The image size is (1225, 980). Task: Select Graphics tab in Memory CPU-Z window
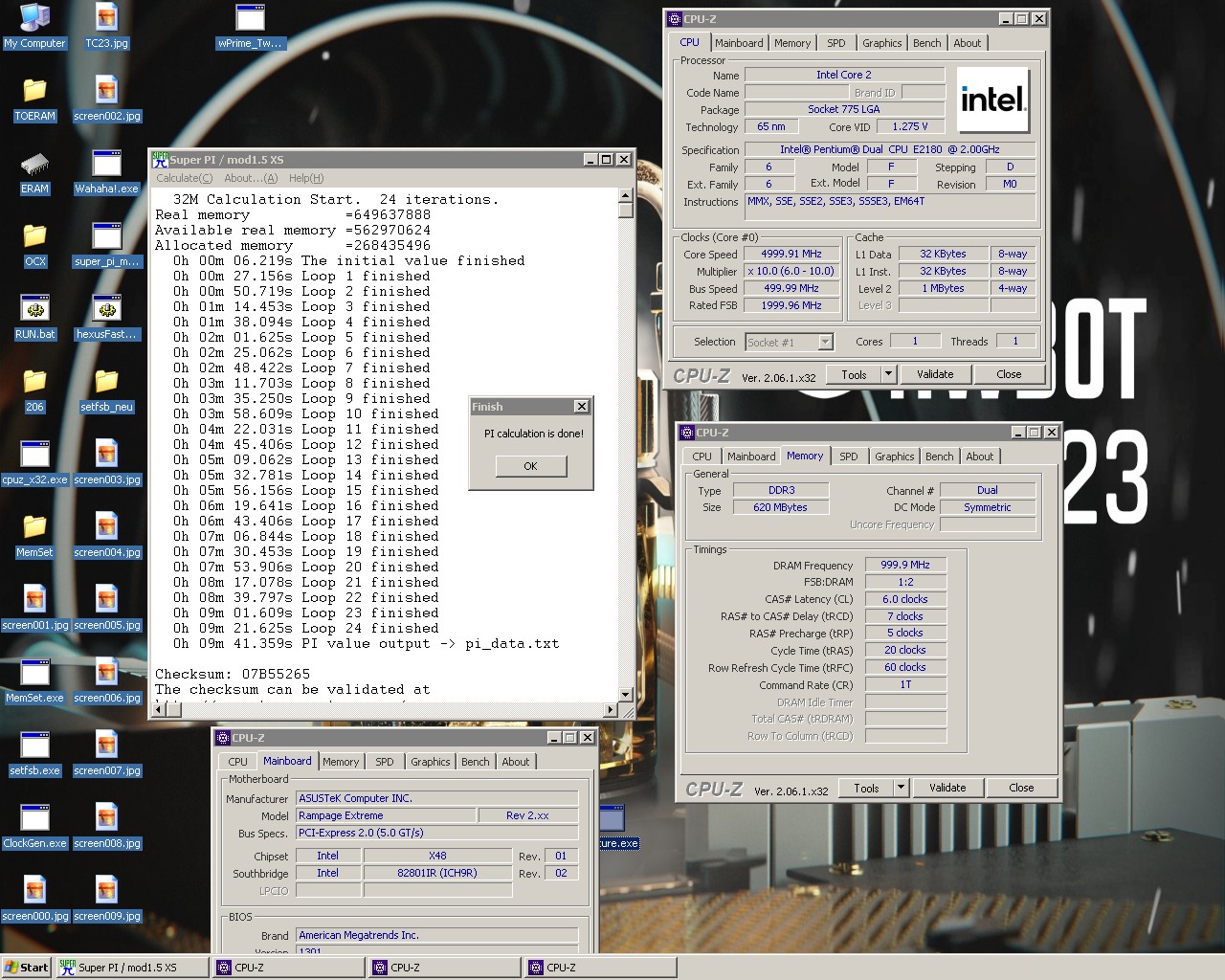(895, 457)
